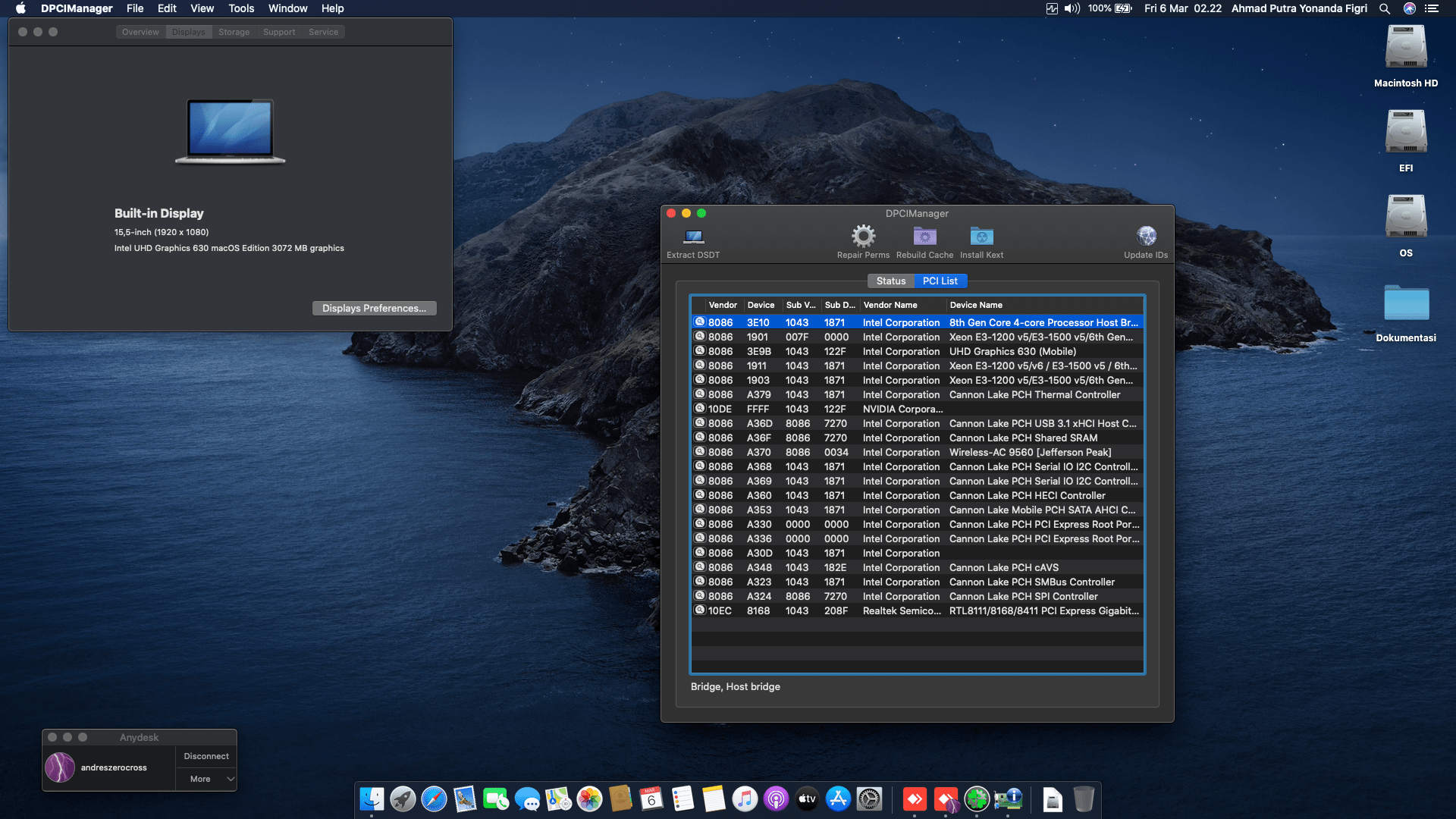Launch Music from the dock
The image size is (1456, 819).
(x=745, y=799)
